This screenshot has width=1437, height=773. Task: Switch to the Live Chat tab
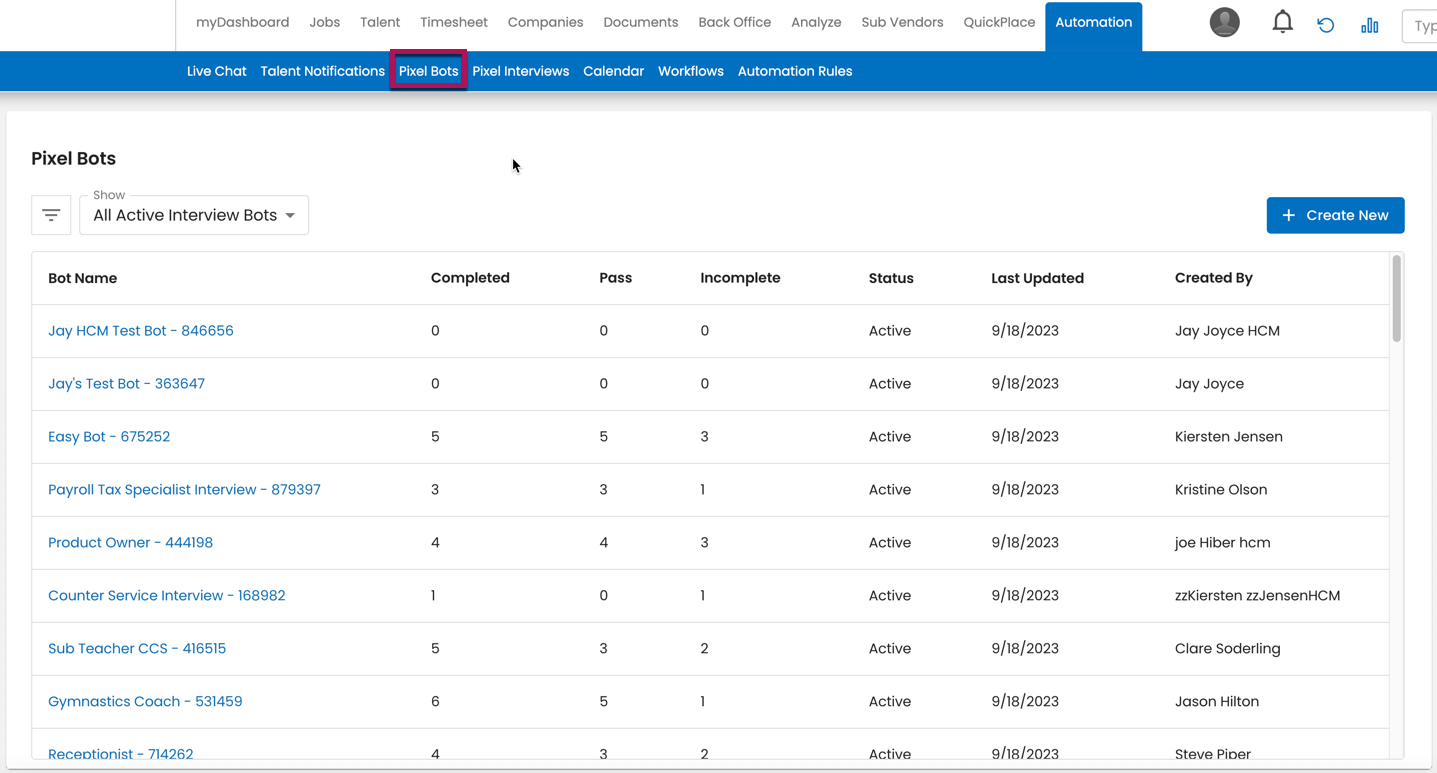216,71
